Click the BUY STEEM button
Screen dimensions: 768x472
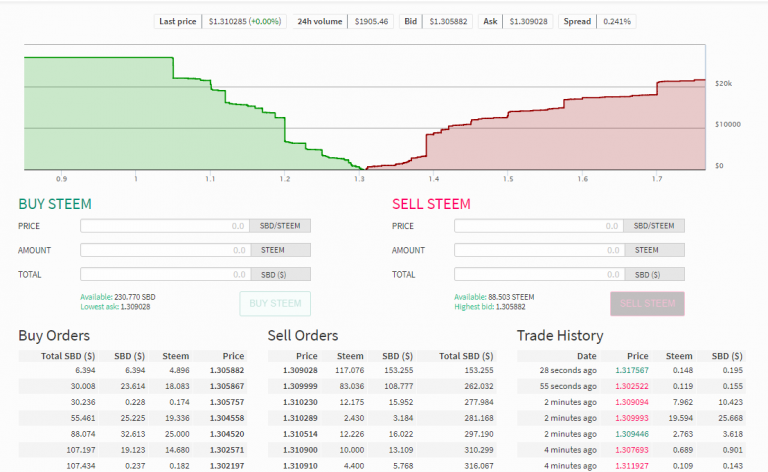click(x=275, y=304)
